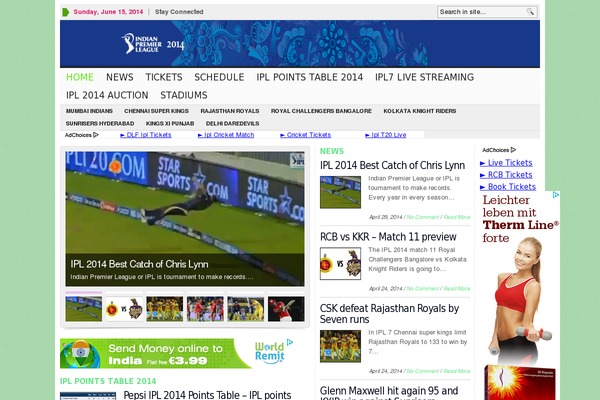Click the RCB Tickets sidebar link
This screenshot has height=400, width=600.
tap(506, 175)
